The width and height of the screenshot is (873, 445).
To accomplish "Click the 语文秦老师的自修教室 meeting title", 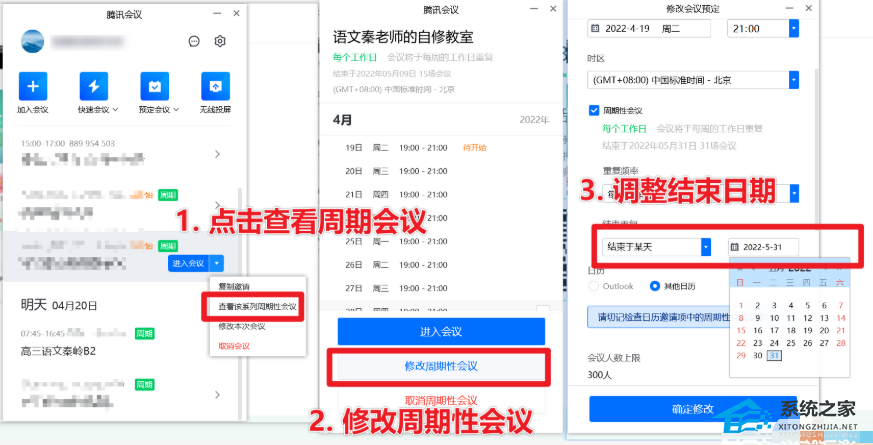I will tap(403, 37).
